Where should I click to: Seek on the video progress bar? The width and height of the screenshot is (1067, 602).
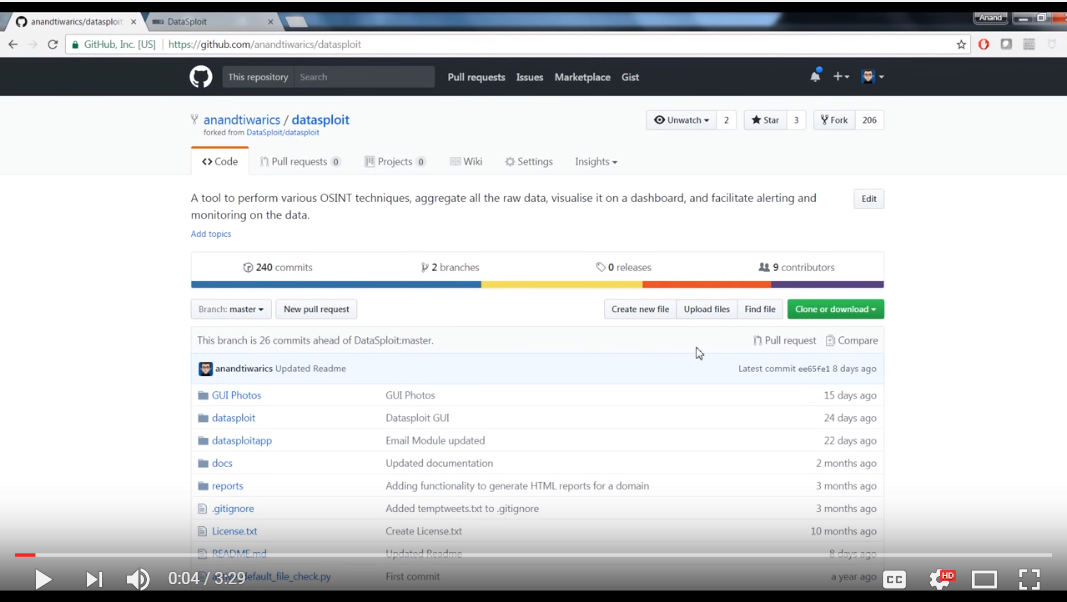(x=534, y=555)
